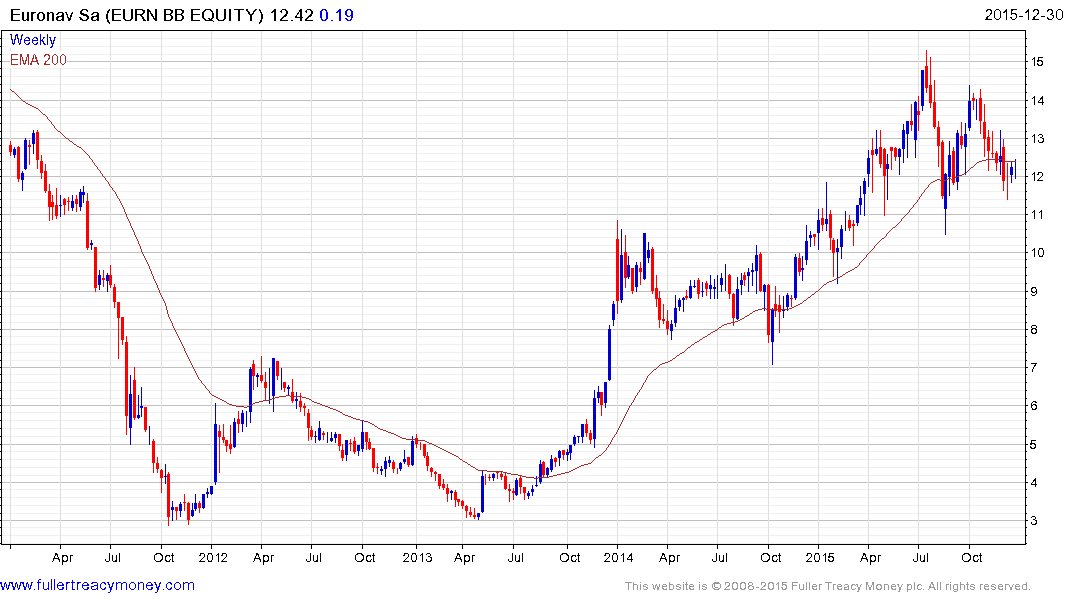Click the price axis label 15
The width and height of the screenshot is (1075, 600).
1037,62
